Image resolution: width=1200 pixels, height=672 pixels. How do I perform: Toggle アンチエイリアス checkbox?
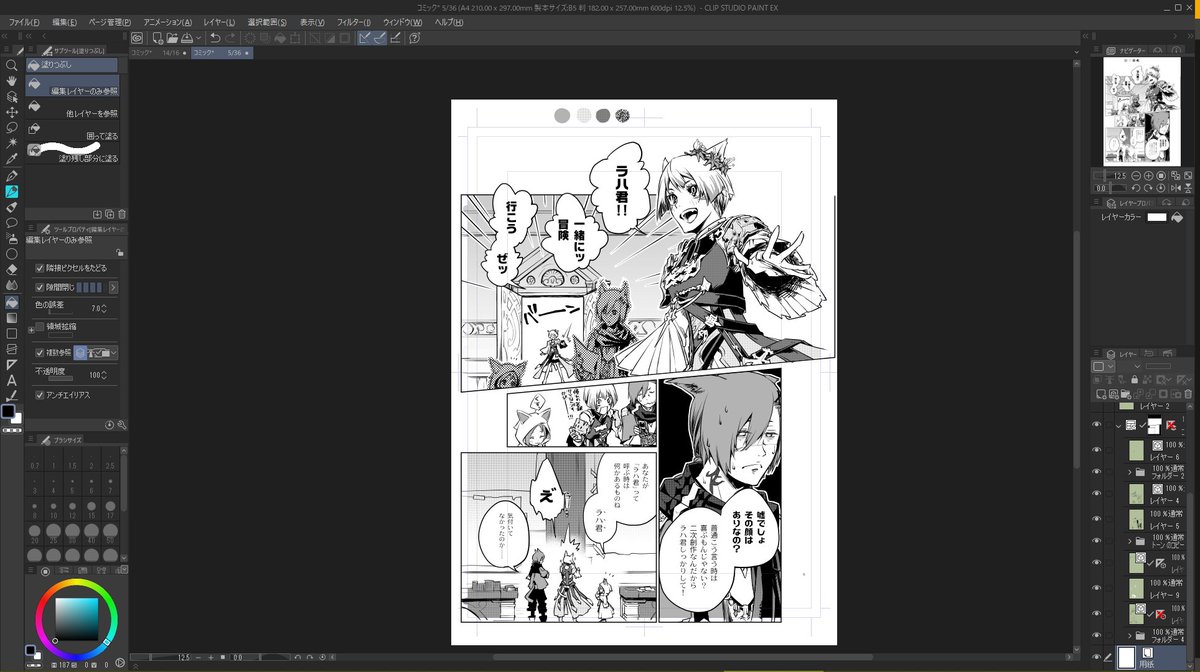(x=40, y=395)
